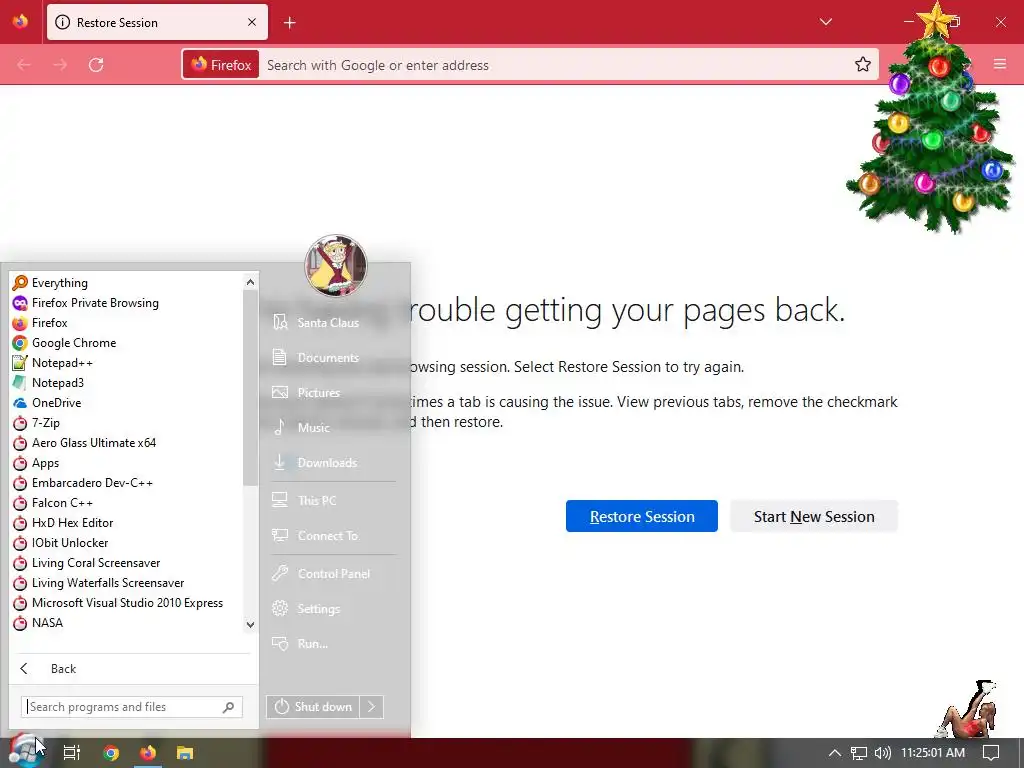Click the Firefox forward arrow

click(60, 65)
